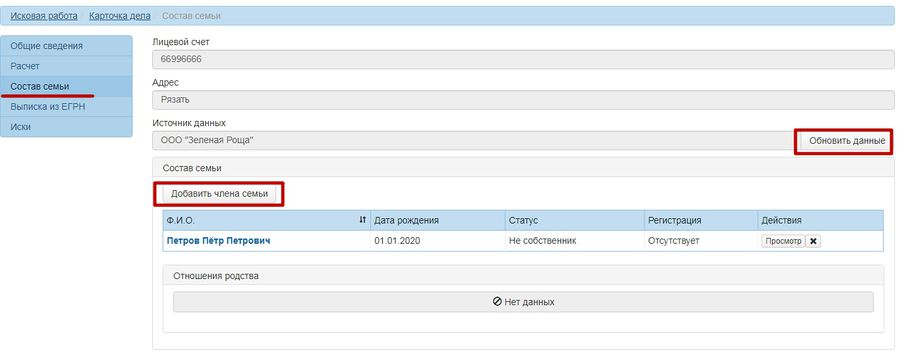Select the Расчет sidebar item
Screen dimensions: 900x364
[67, 66]
